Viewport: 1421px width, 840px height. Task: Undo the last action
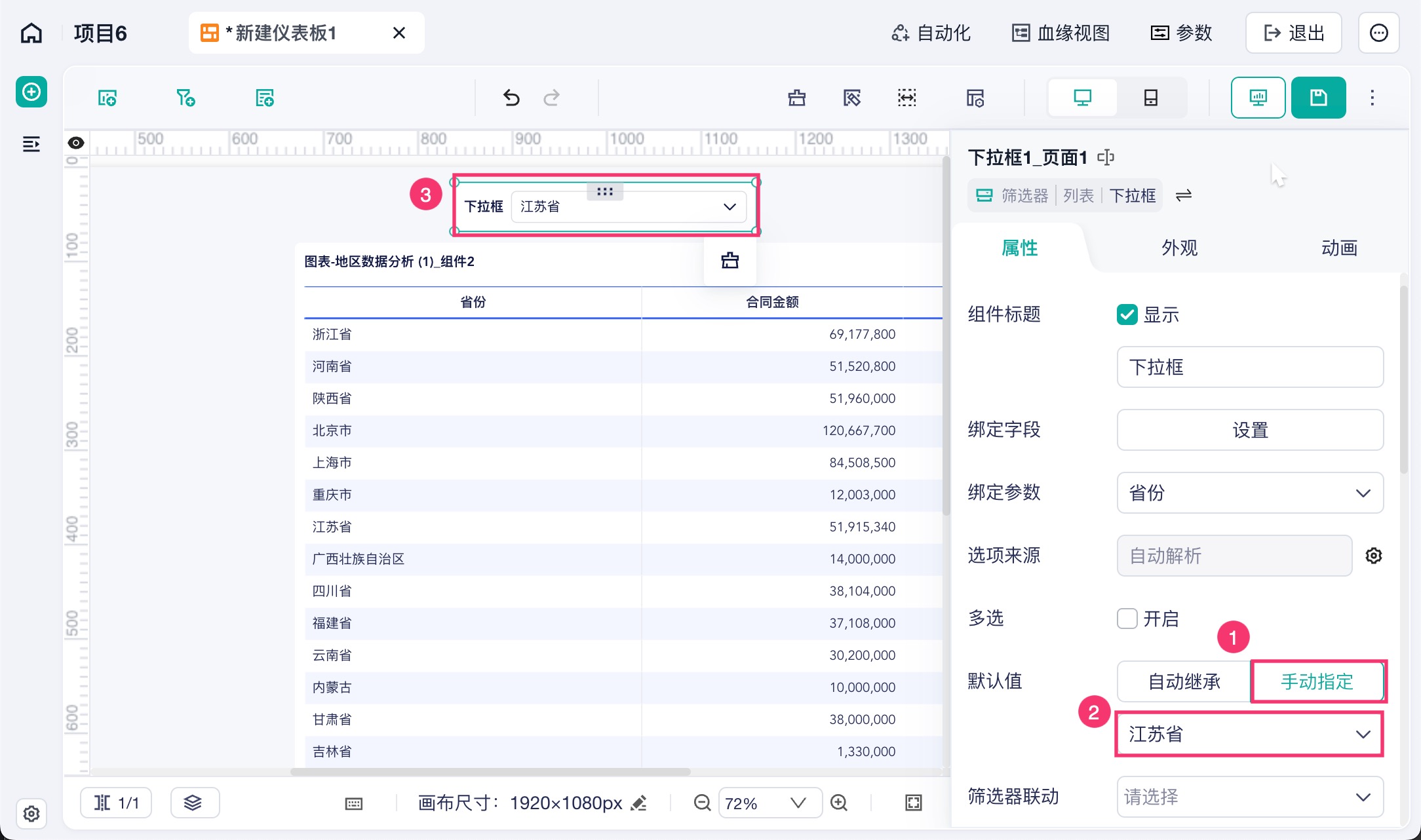[x=511, y=98]
